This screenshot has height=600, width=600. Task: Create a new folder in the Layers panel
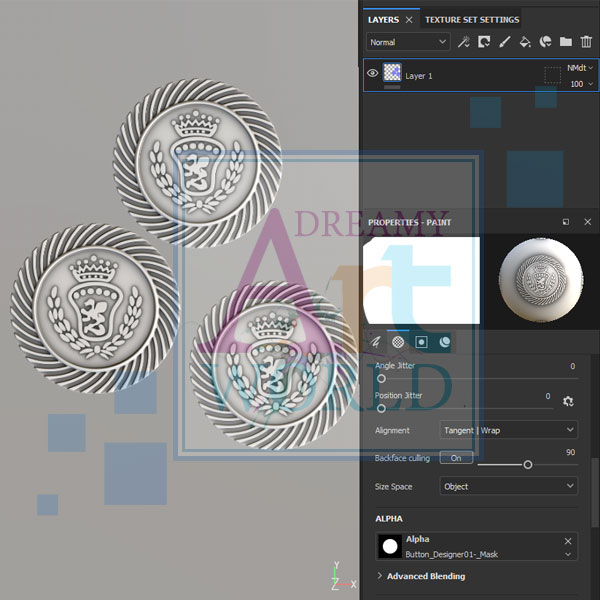(566, 42)
